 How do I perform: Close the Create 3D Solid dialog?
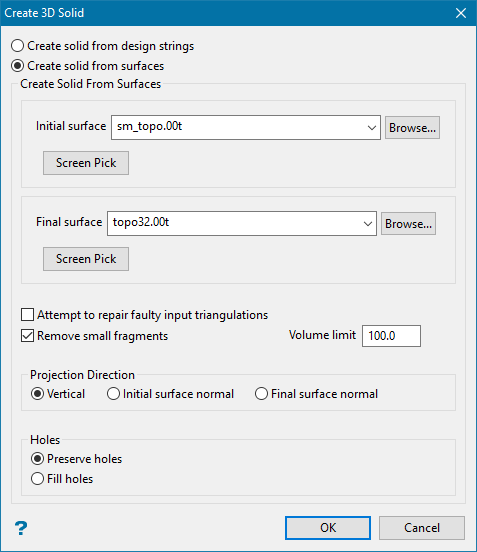tap(461, 13)
